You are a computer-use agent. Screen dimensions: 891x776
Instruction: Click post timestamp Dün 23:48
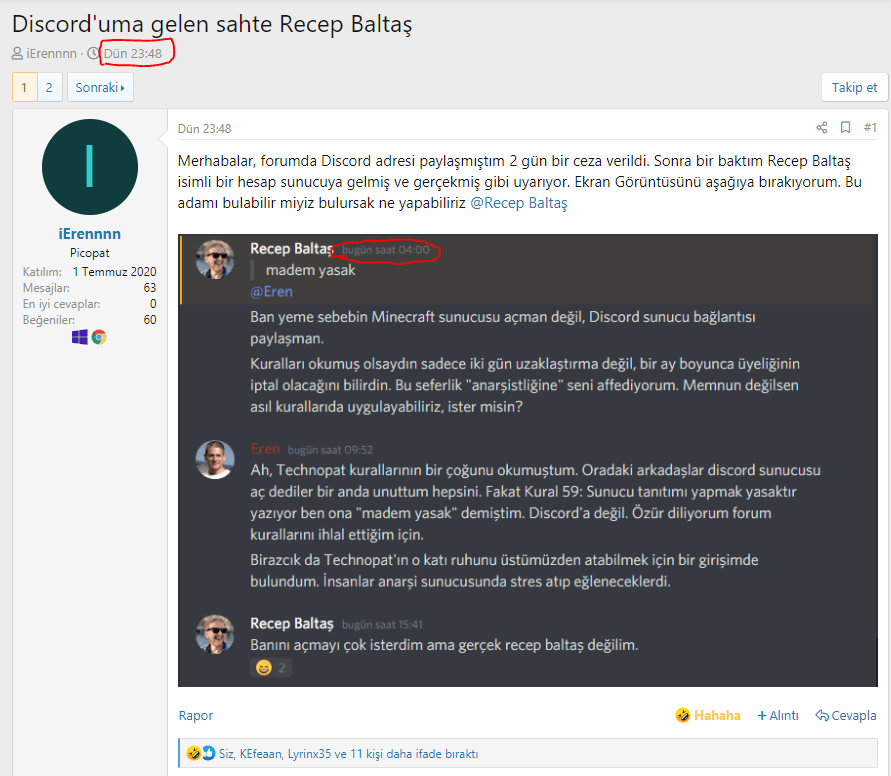click(205, 129)
